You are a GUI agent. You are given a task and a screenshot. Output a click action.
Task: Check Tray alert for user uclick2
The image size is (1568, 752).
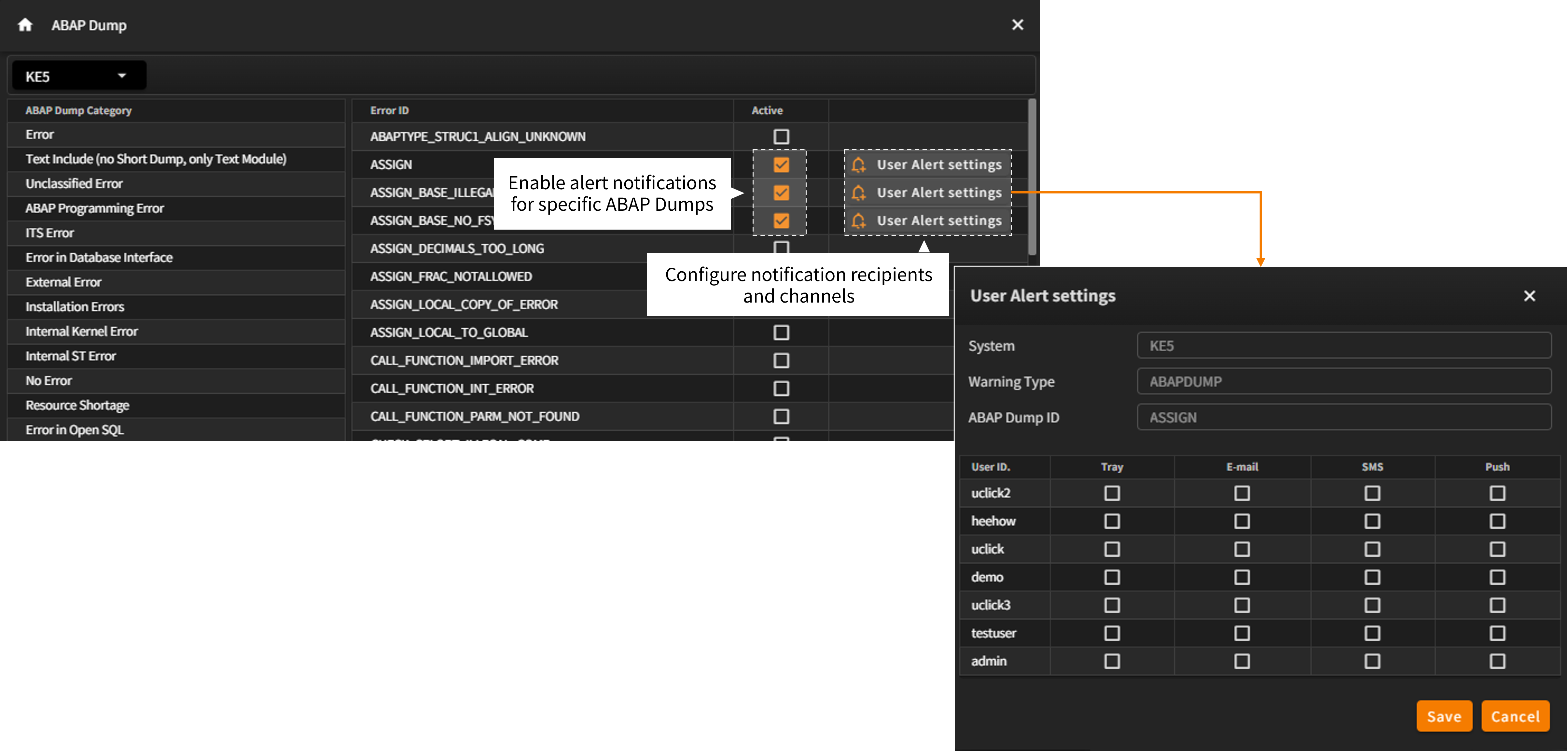(1112, 493)
